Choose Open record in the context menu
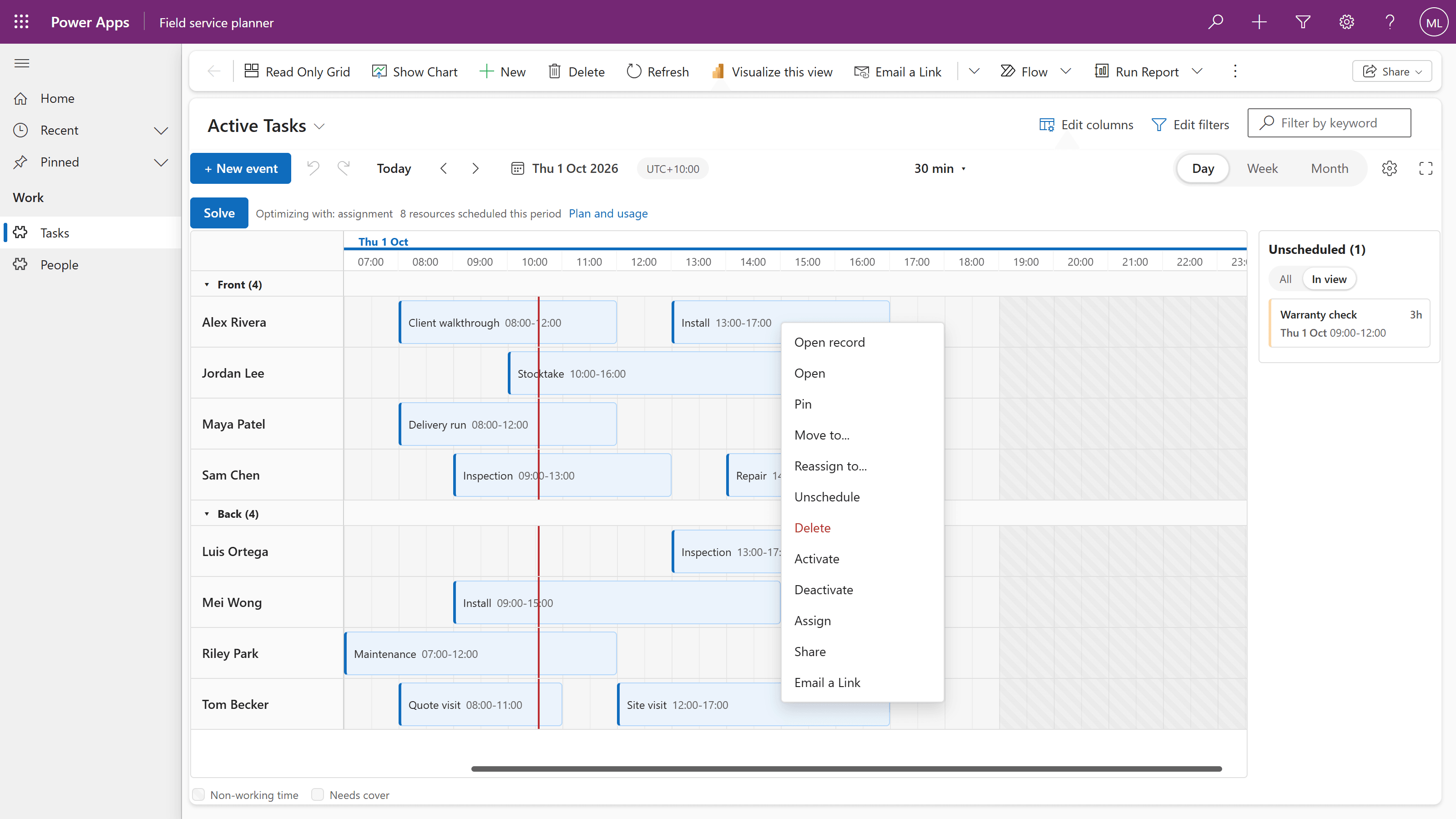This screenshot has height=819, width=1456. tap(863, 343)
